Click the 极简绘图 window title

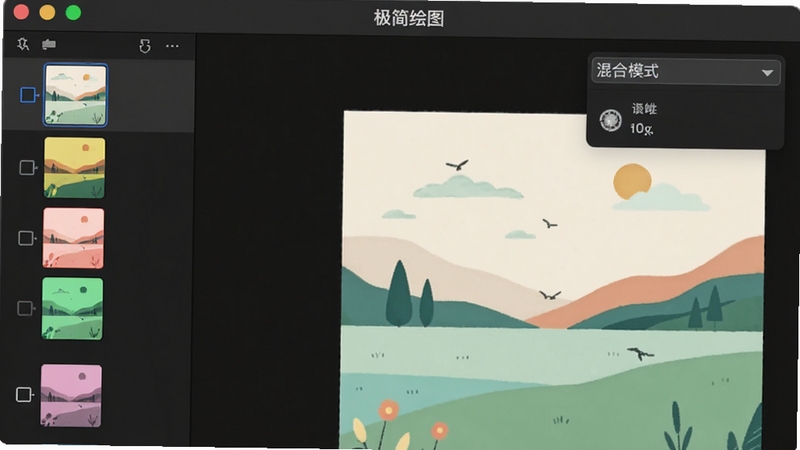click(x=409, y=18)
